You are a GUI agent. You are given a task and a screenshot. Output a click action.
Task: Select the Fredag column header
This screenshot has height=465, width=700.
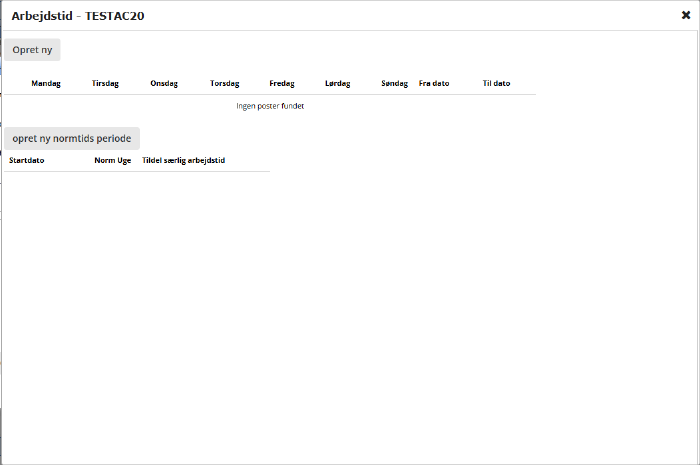pyautogui.click(x=282, y=84)
